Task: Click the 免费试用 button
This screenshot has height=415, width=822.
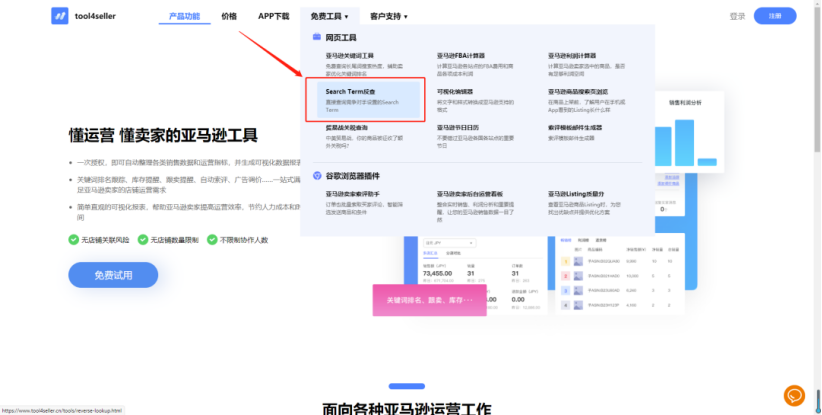Action: [x=113, y=275]
